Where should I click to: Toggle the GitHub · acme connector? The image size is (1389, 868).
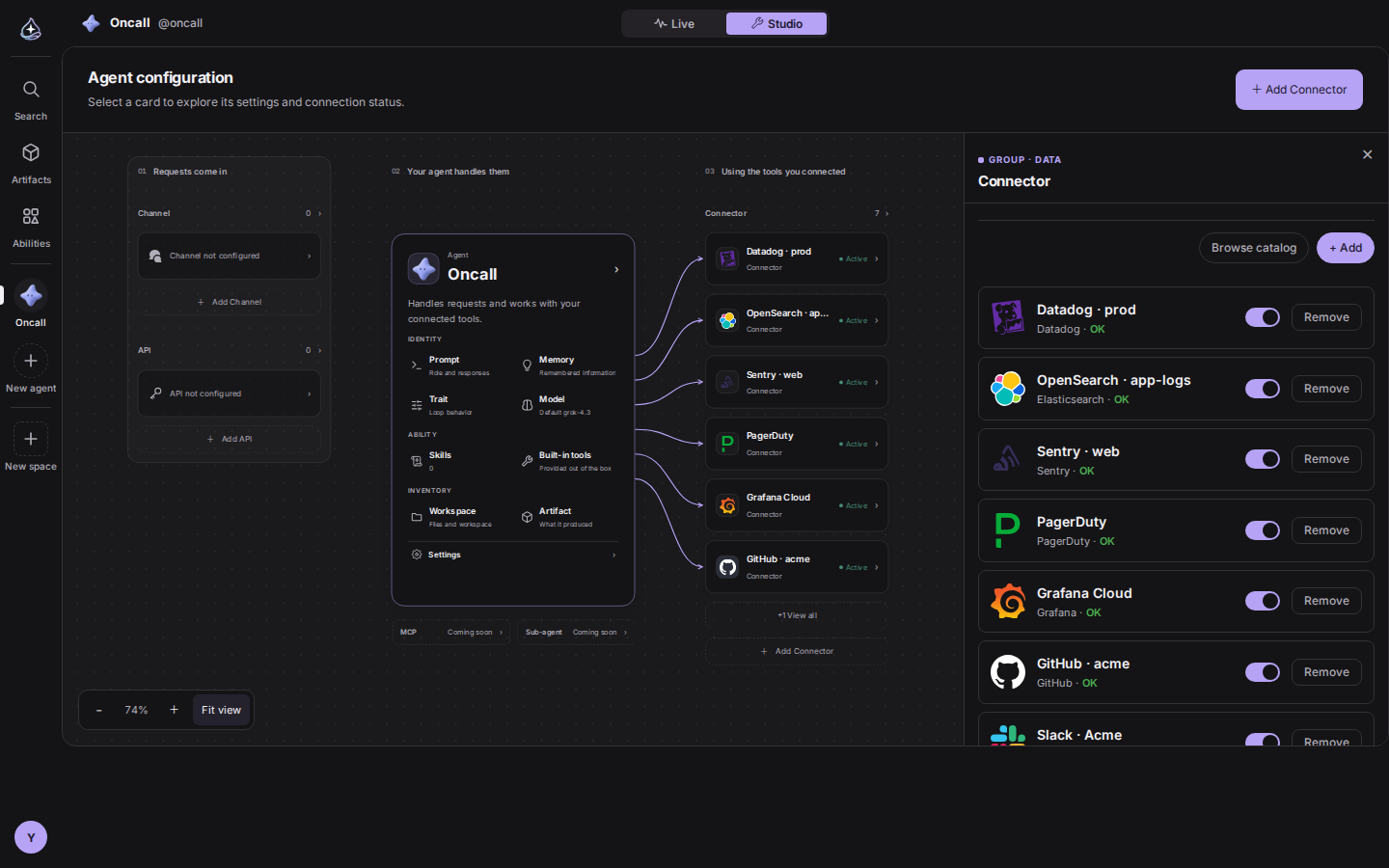[1263, 672]
